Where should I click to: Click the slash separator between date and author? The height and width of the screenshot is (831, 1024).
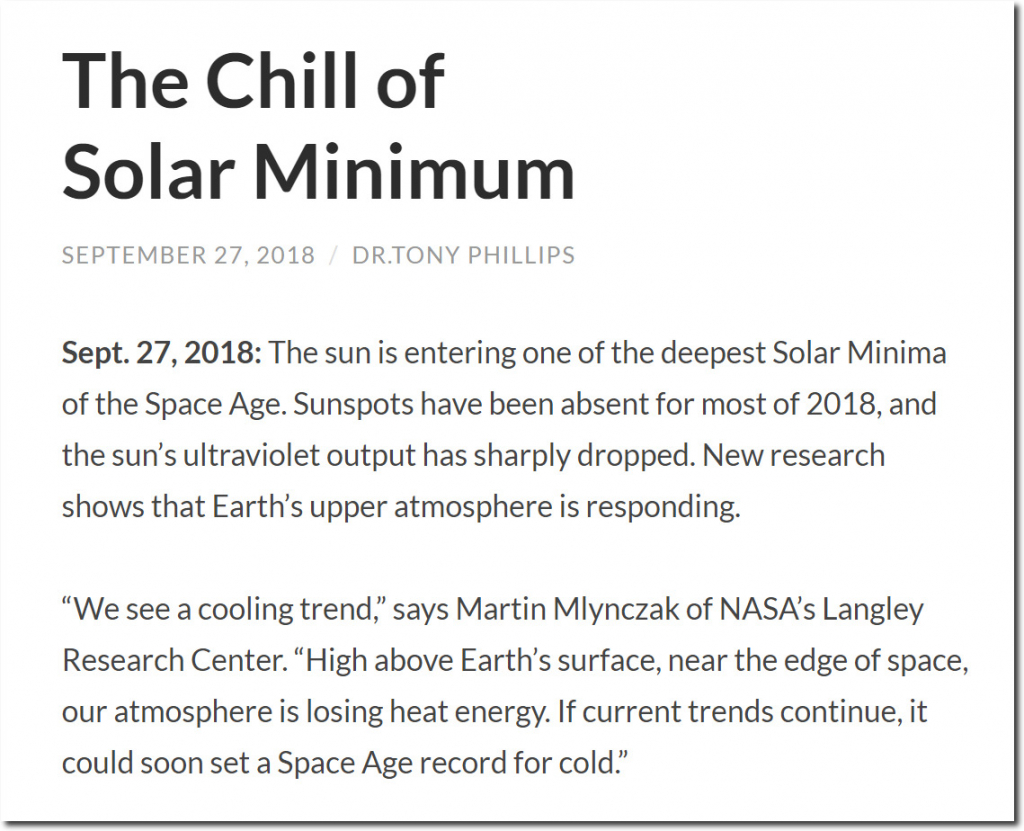pos(334,255)
